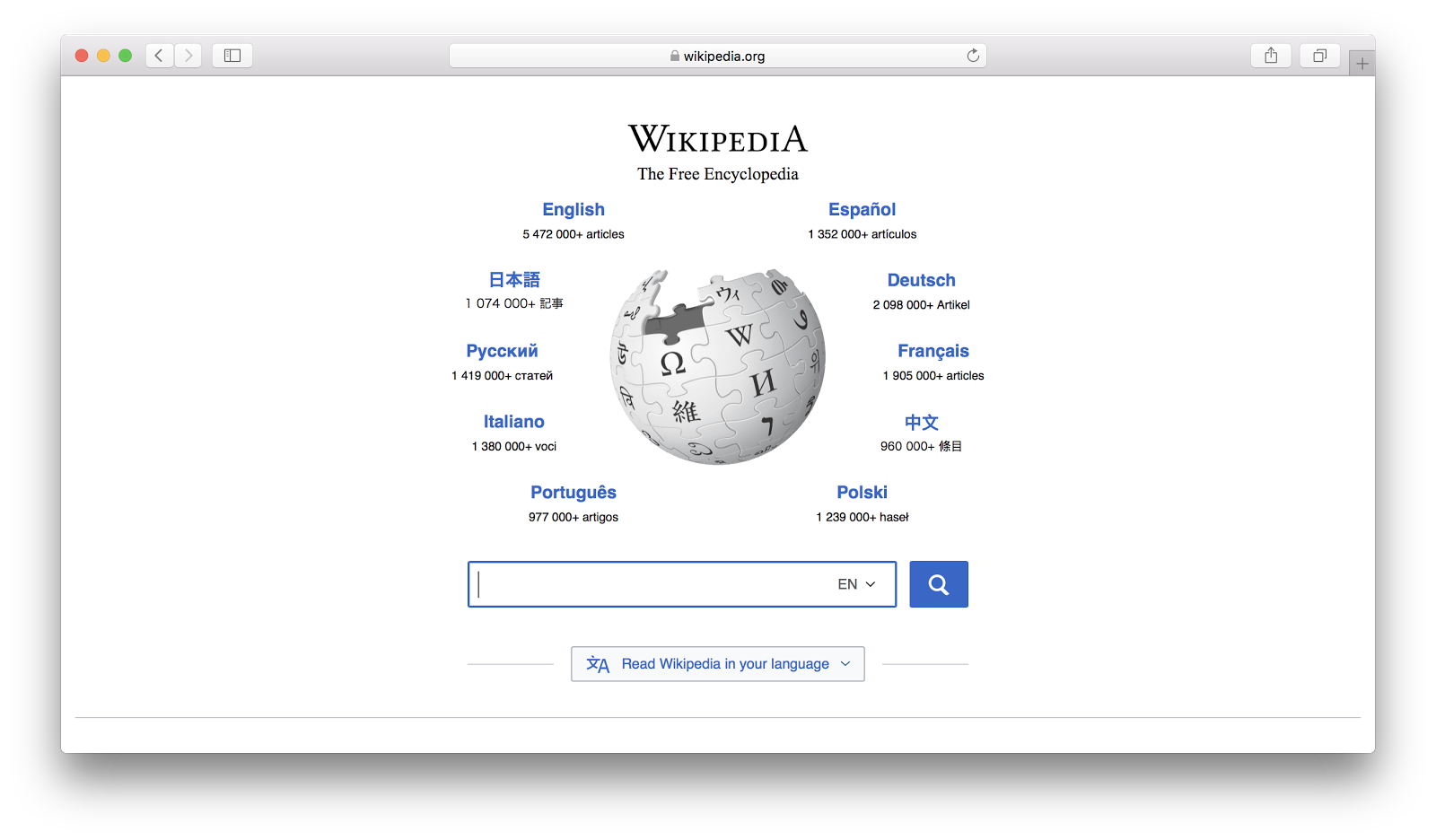Open the Deutsch Wikipedia link
Image resolution: width=1436 pixels, height=840 pixels.
coord(922,280)
